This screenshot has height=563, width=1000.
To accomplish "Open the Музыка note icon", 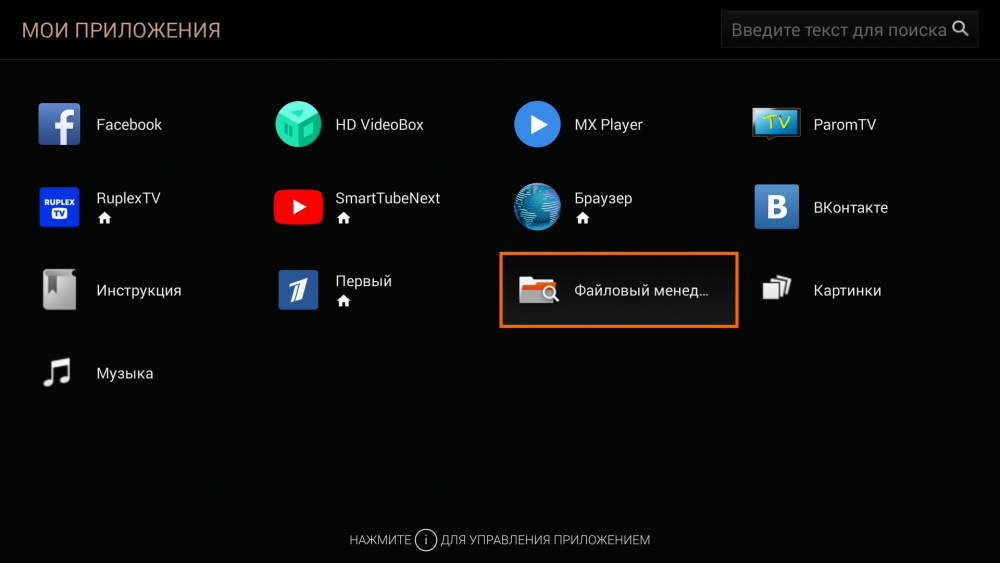I will pyautogui.click(x=57, y=373).
